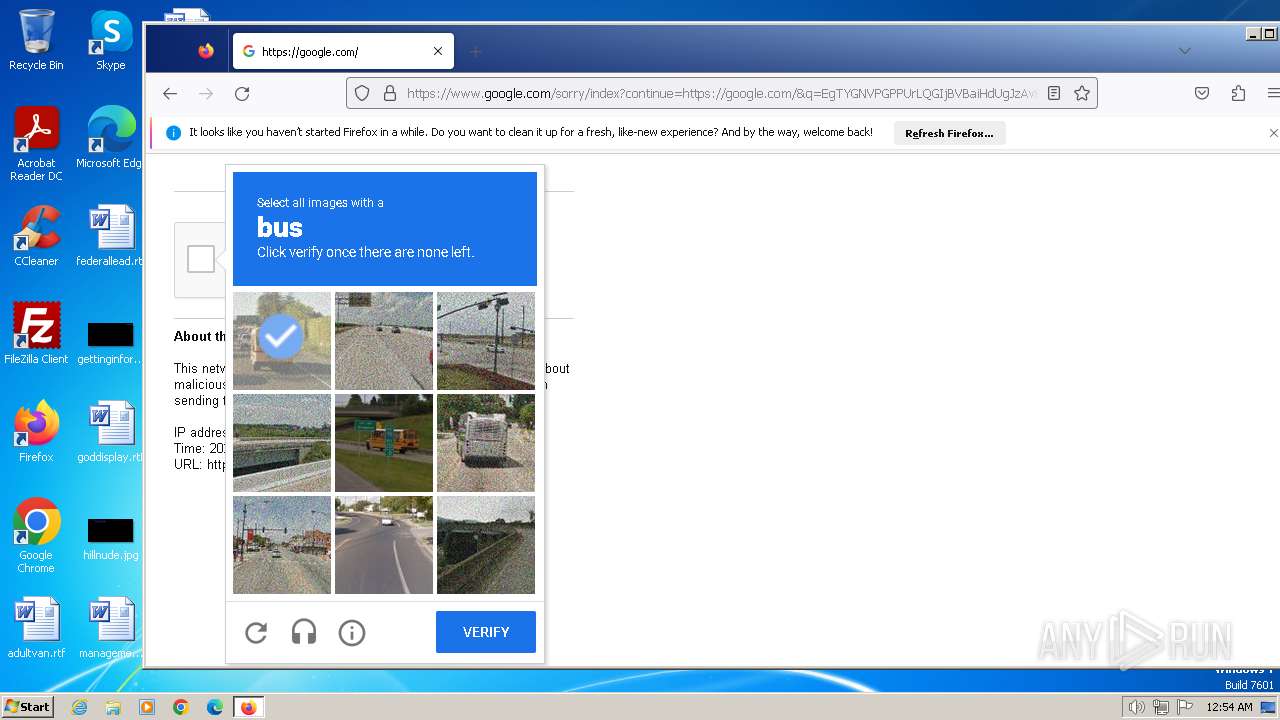Select the top-right traffic light captcha tile
This screenshot has height=720, width=1280.
click(486, 340)
